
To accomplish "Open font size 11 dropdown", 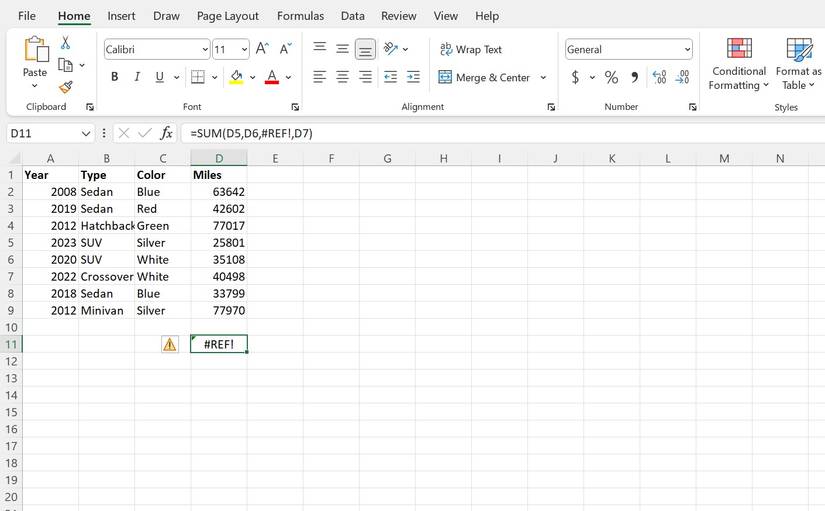I will 244,49.
